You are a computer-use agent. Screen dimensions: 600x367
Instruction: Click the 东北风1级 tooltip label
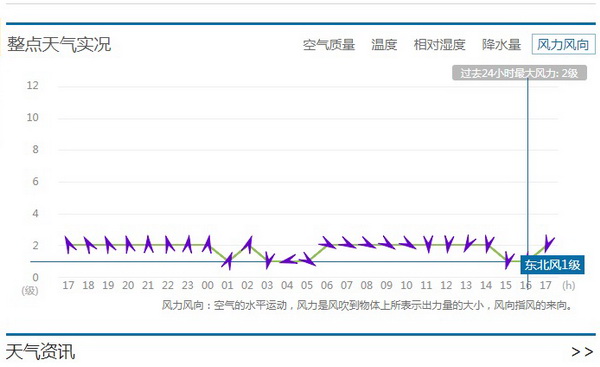pyautogui.click(x=552, y=265)
